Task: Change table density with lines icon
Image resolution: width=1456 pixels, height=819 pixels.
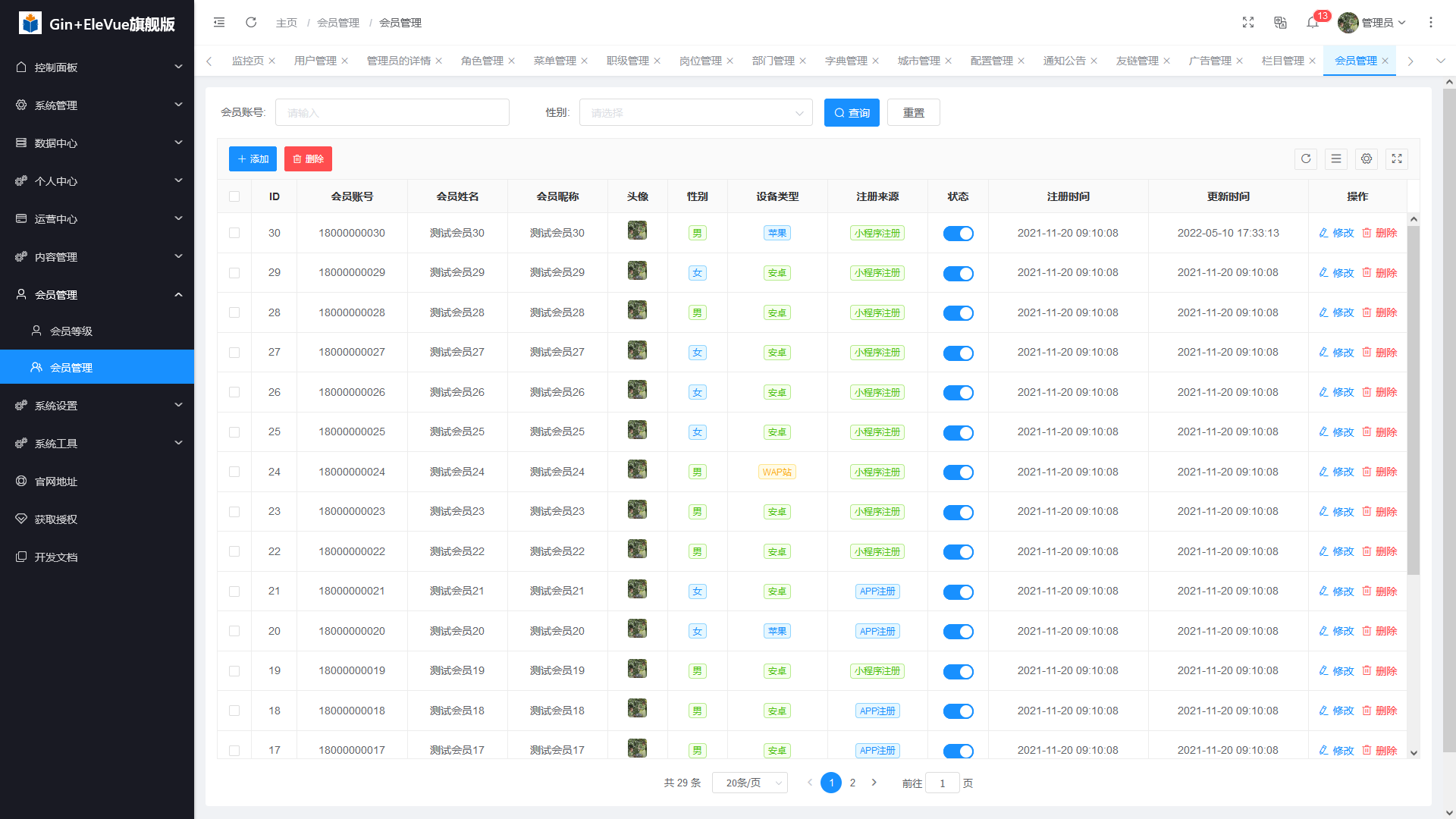Action: [x=1336, y=159]
